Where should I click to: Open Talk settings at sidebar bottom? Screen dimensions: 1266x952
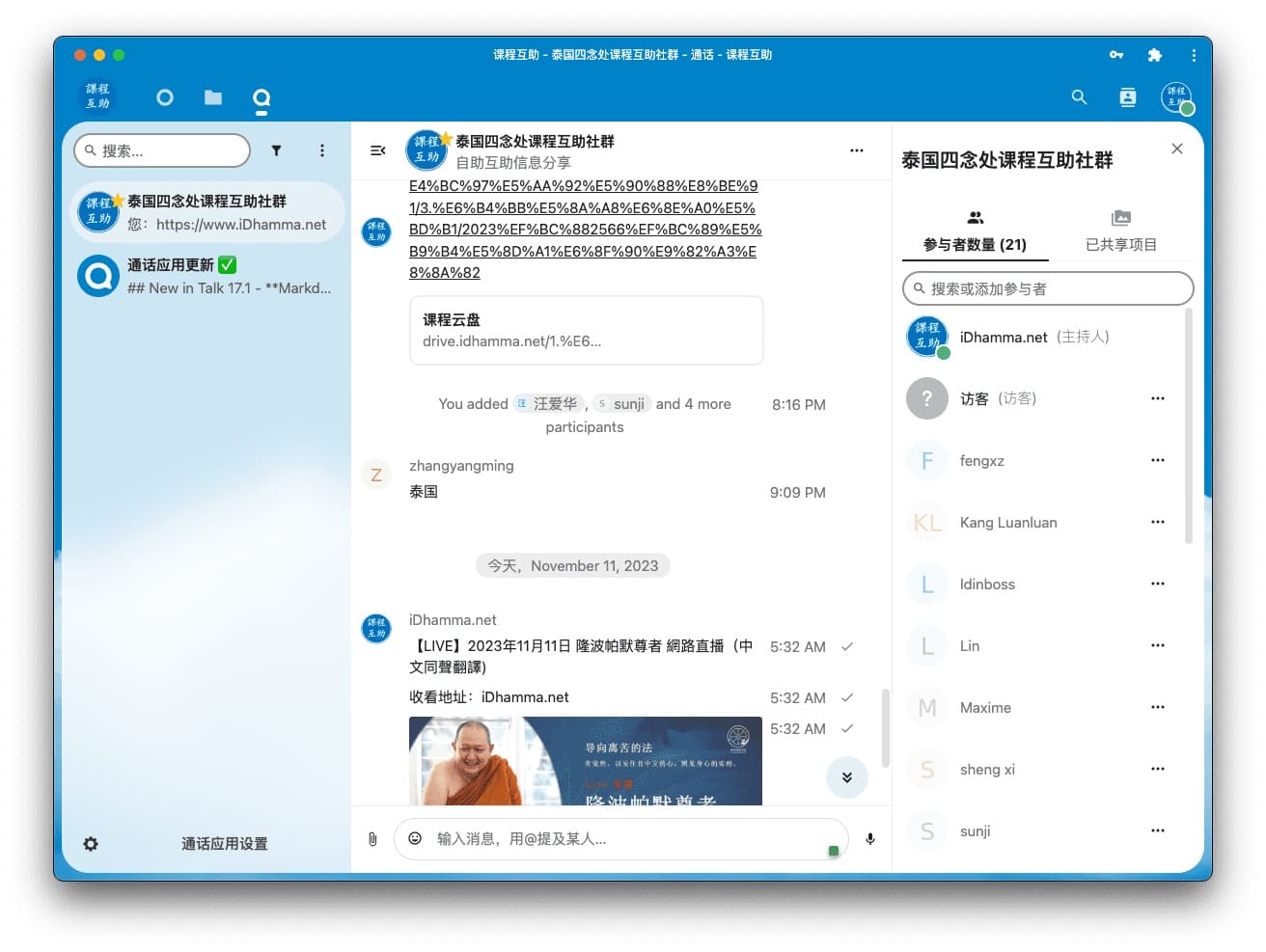point(208,844)
